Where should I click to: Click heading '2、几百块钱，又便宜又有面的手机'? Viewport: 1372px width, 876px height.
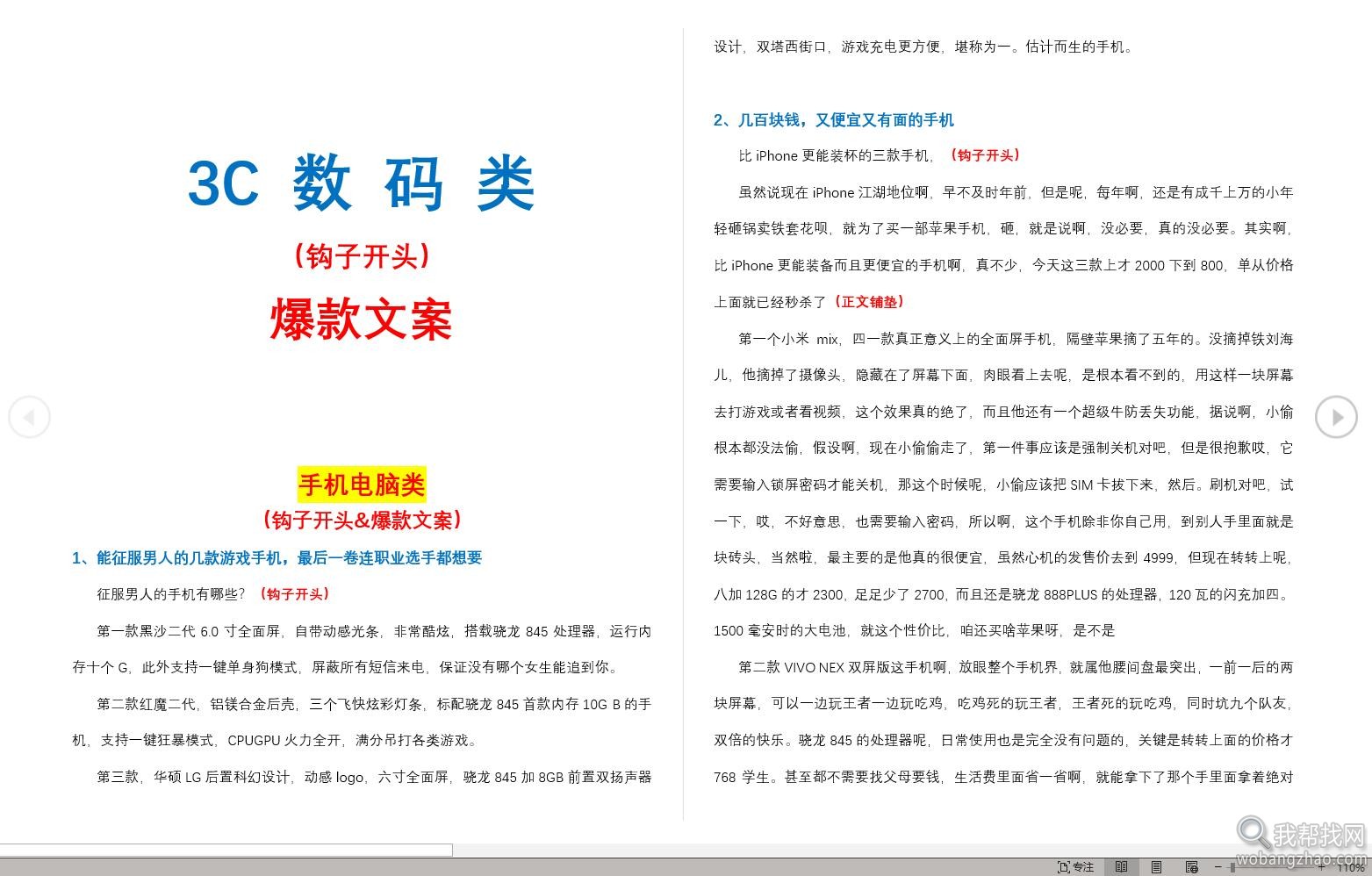click(834, 120)
